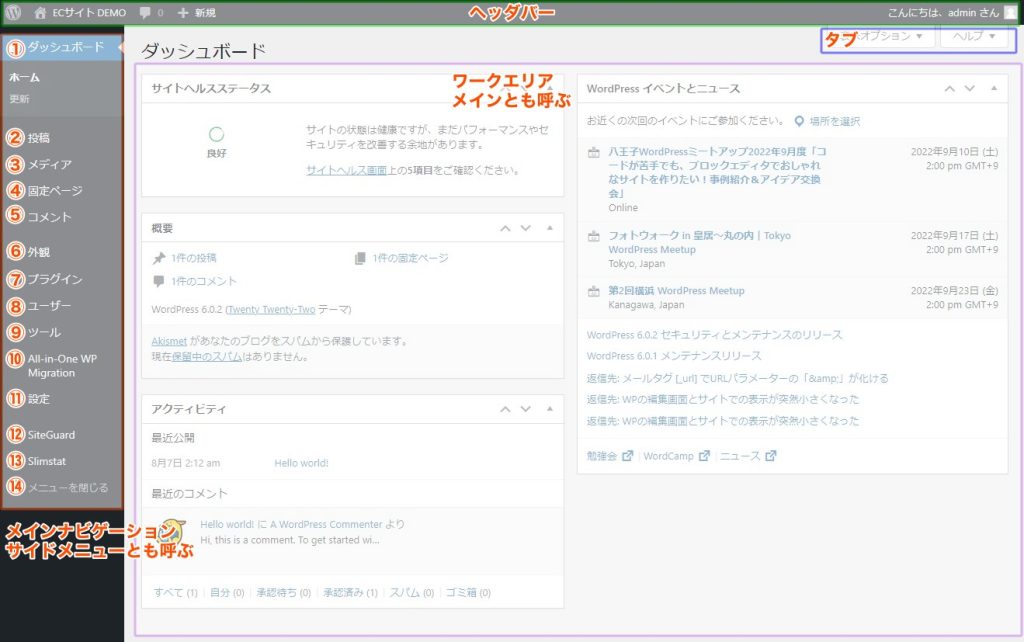Move WordPress イベントとニュース panel down
Viewport: 1024px width, 642px height.
point(969,88)
